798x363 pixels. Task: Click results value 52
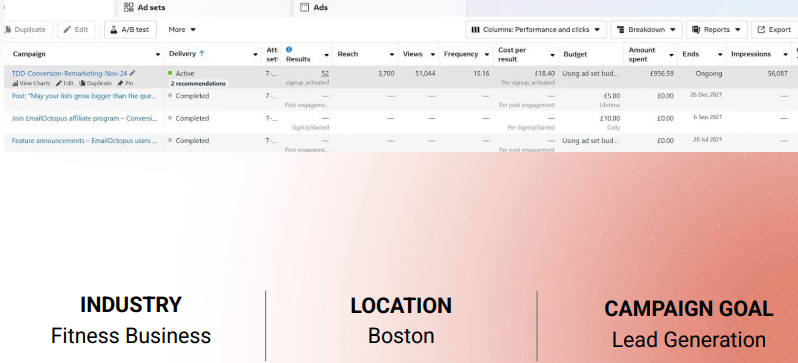325,73
